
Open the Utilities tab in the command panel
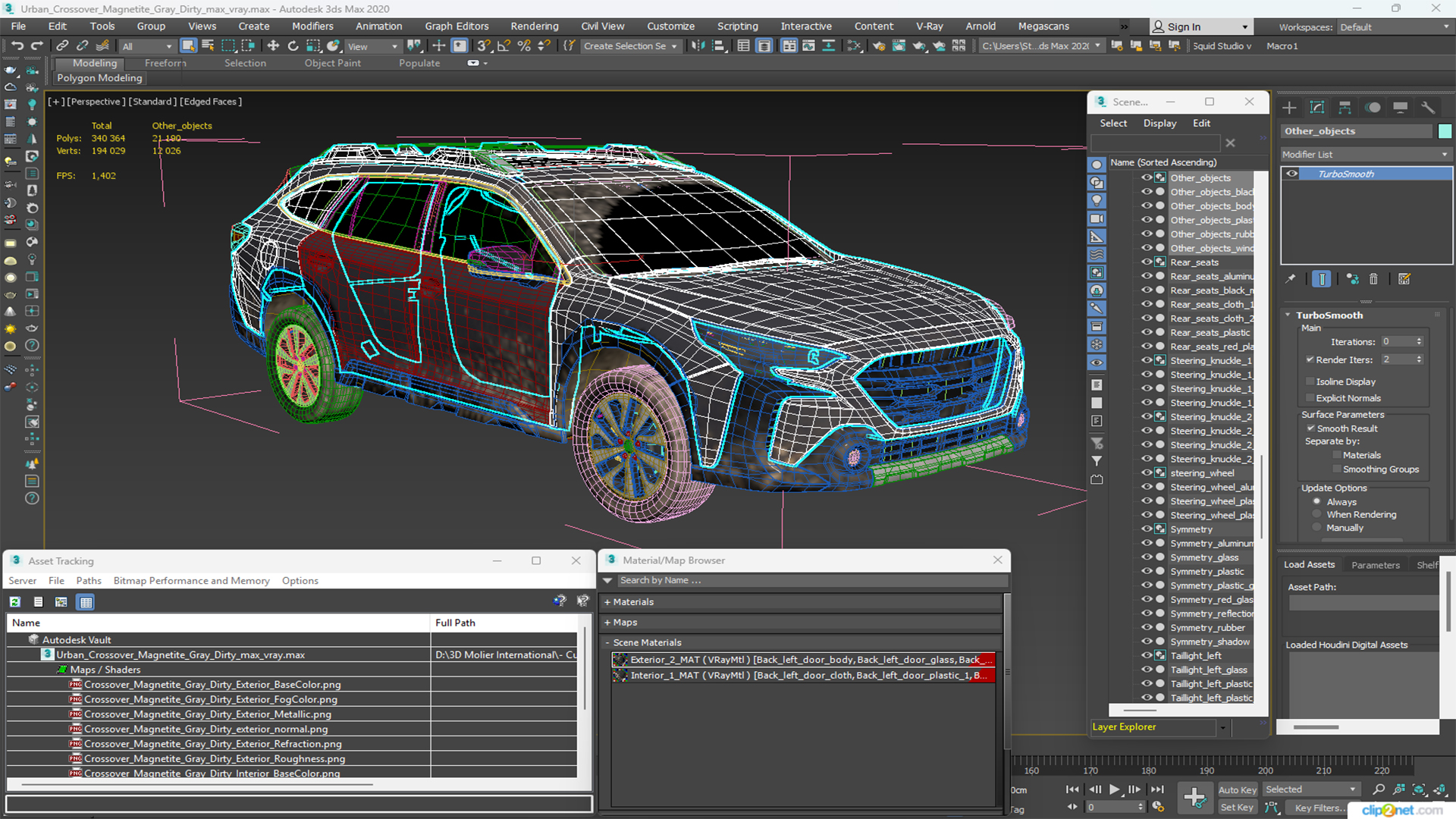click(1428, 108)
